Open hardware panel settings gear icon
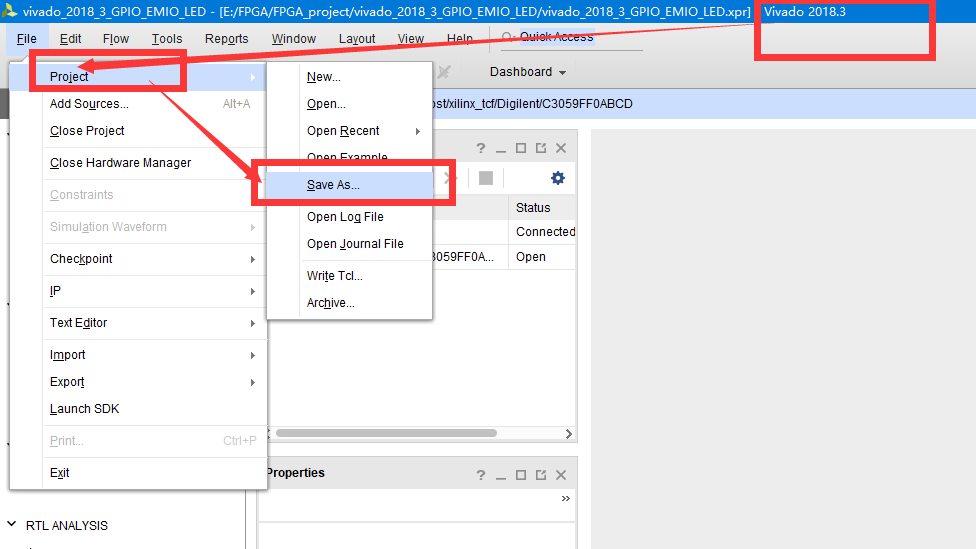This screenshot has height=549, width=976. pyautogui.click(x=558, y=178)
